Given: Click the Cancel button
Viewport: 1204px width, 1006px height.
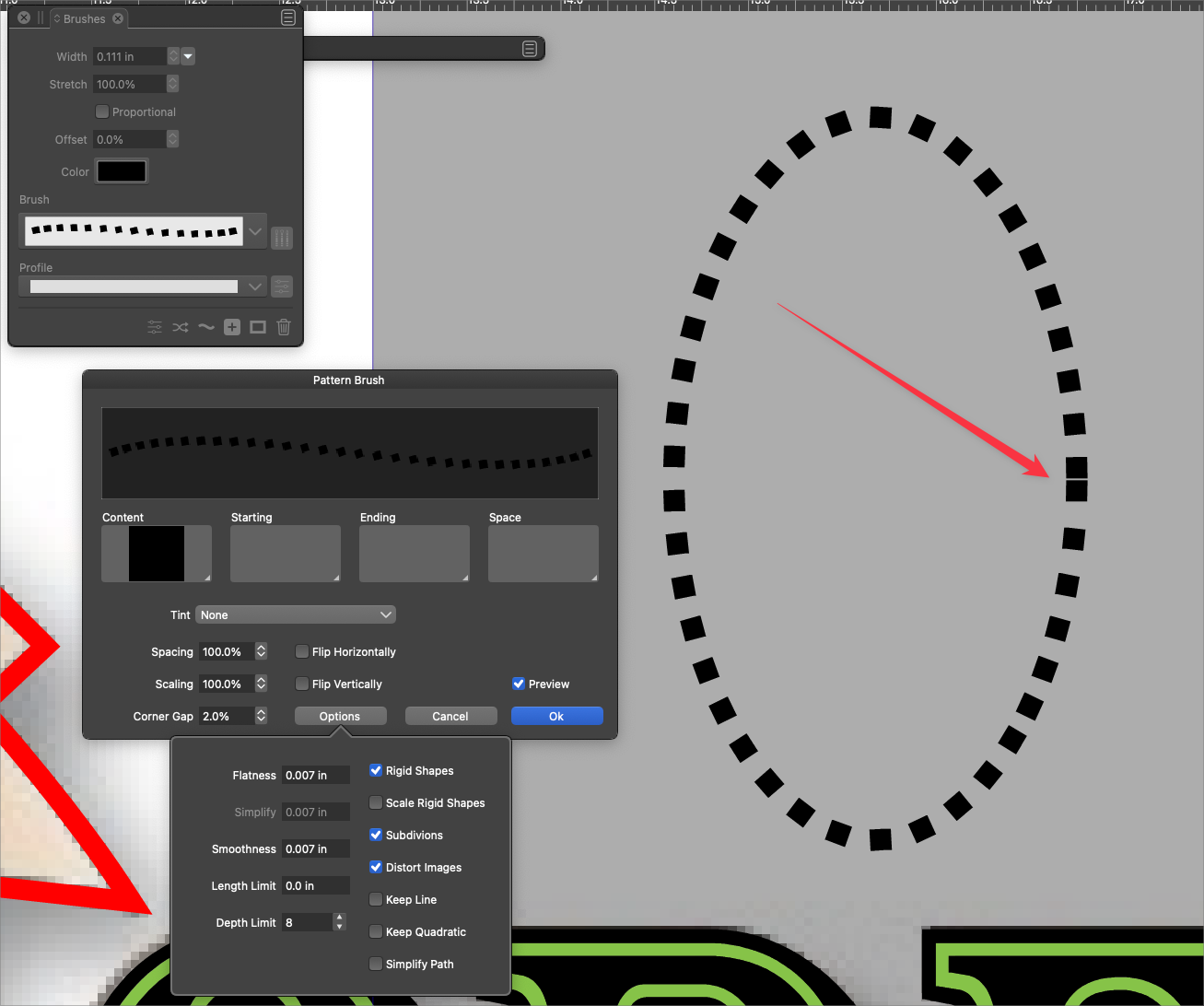Looking at the screenshot, I should click(450, 717).
